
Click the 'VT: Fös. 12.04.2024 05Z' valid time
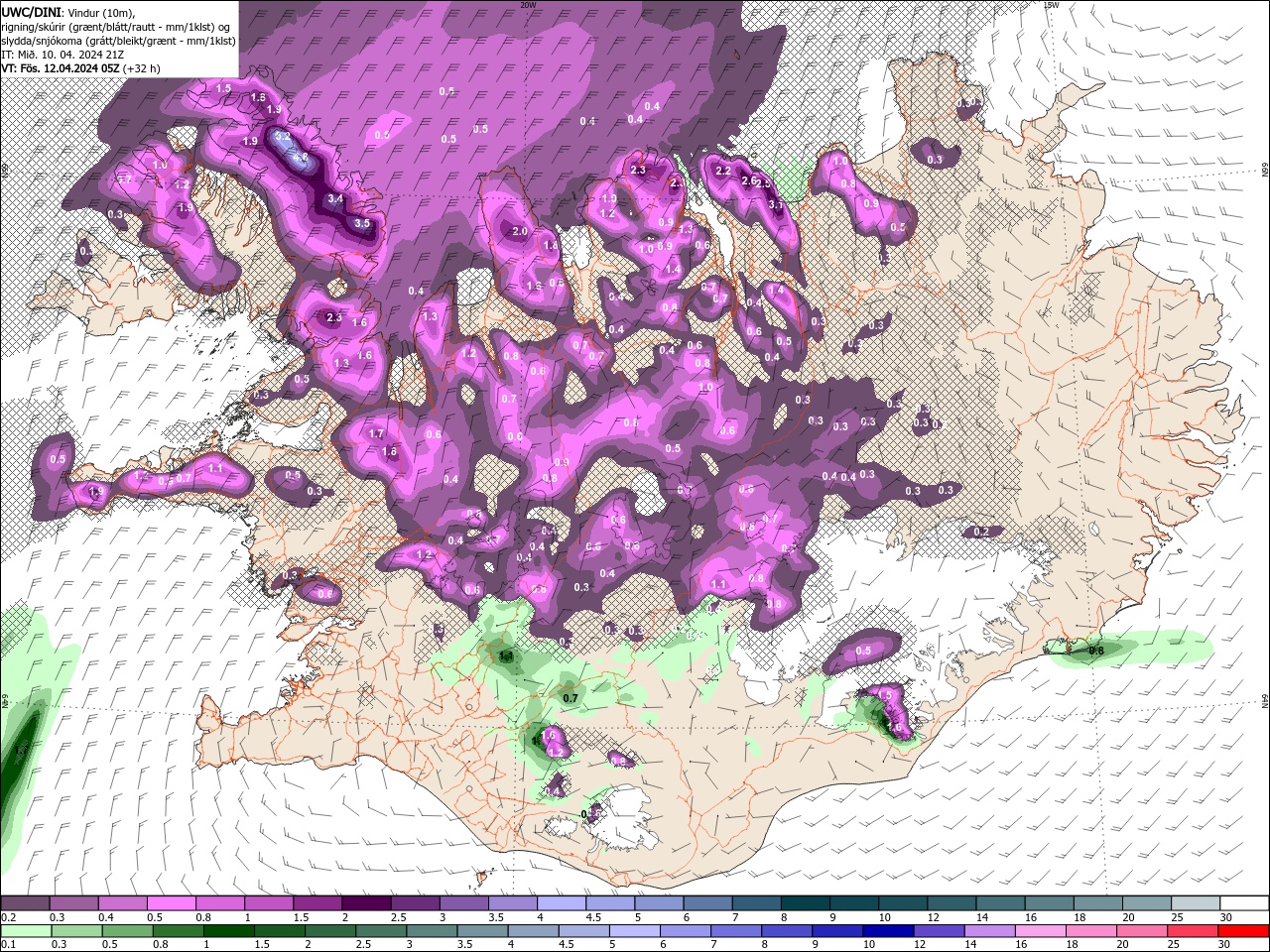coord(60,68)
